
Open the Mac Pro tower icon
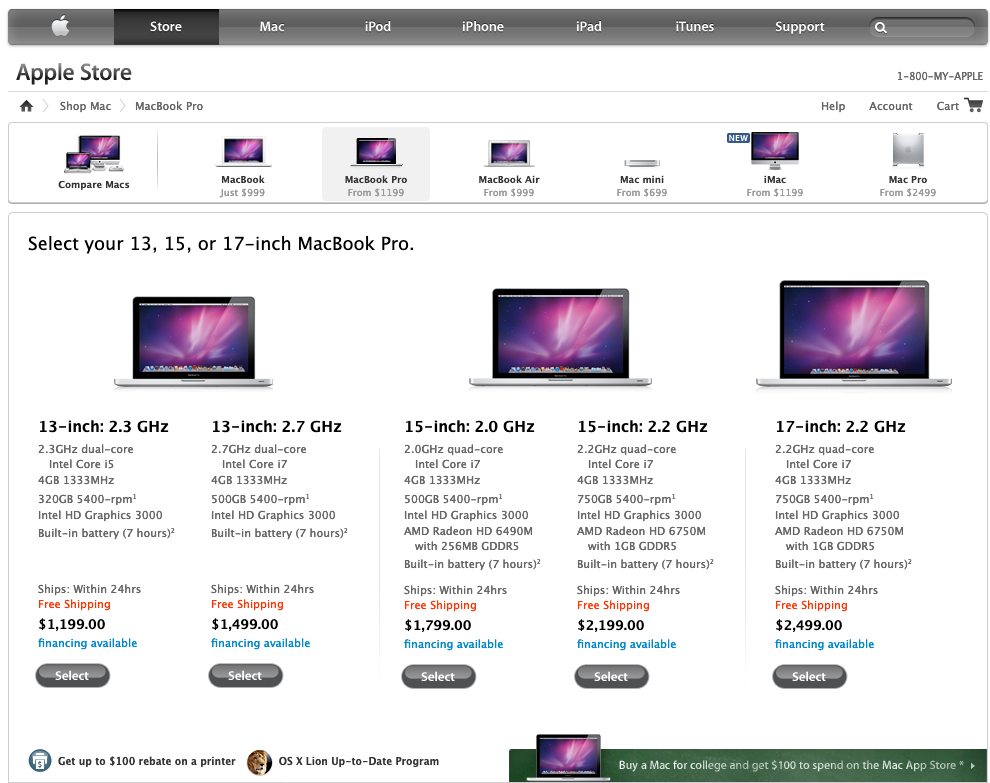click(x=908, y=150)
